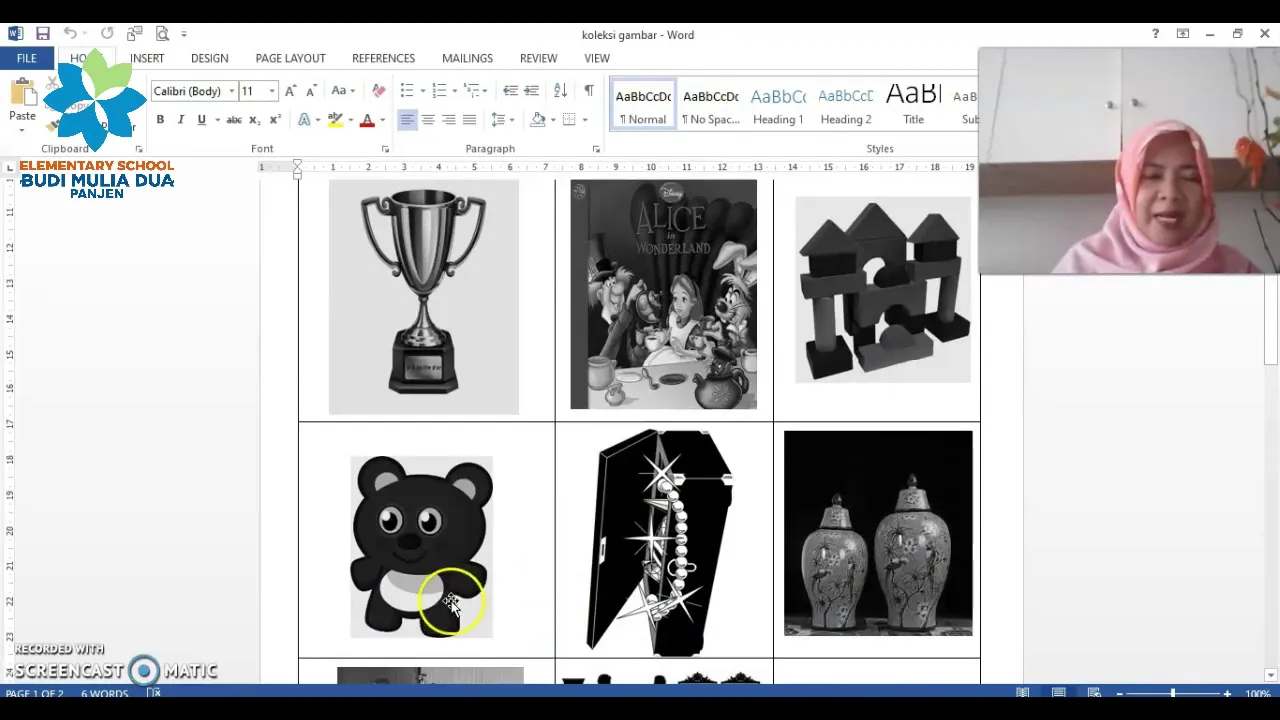
Task: Open the font size dropdown
Action: pos(271,91)
